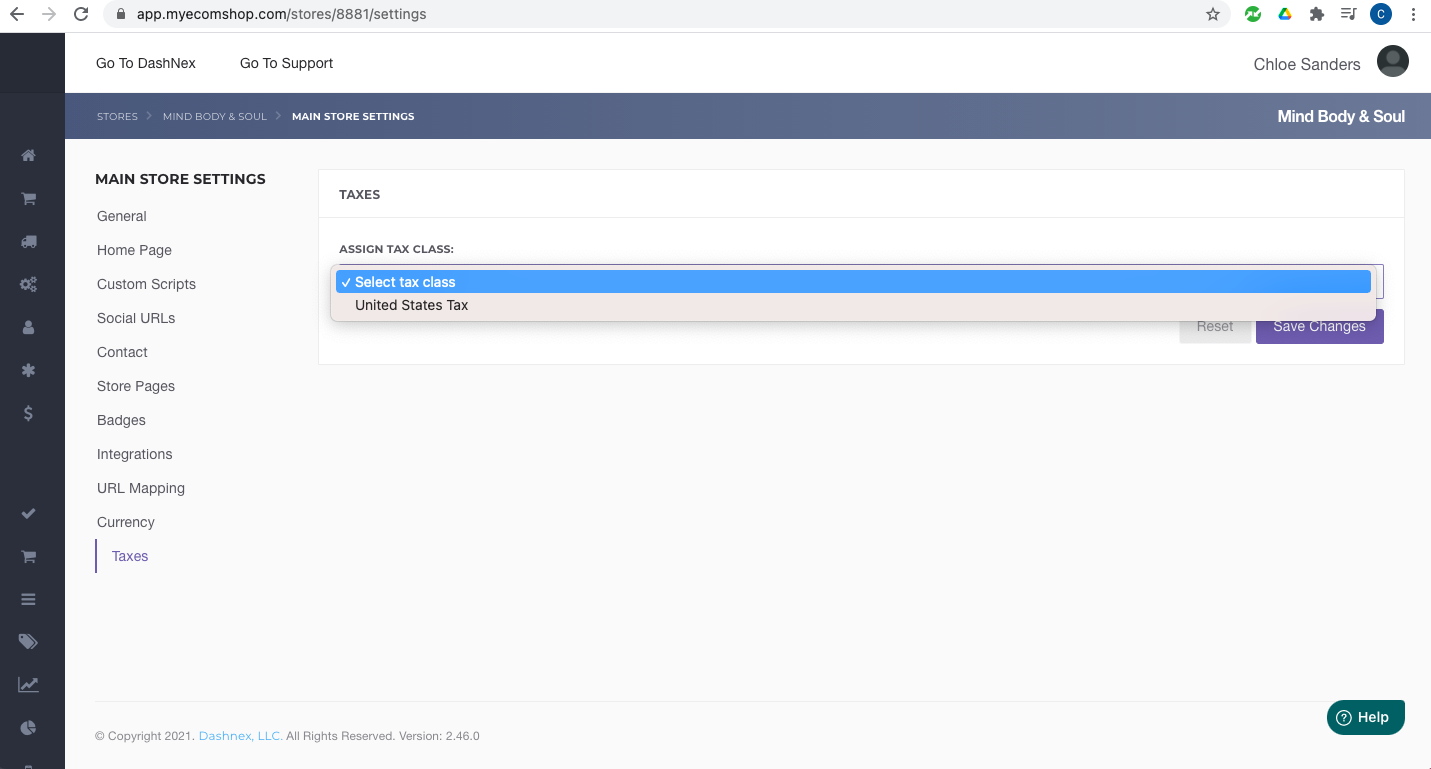Open Currency settings section
Screen dimensions: 1431x769
click(126, 522)
